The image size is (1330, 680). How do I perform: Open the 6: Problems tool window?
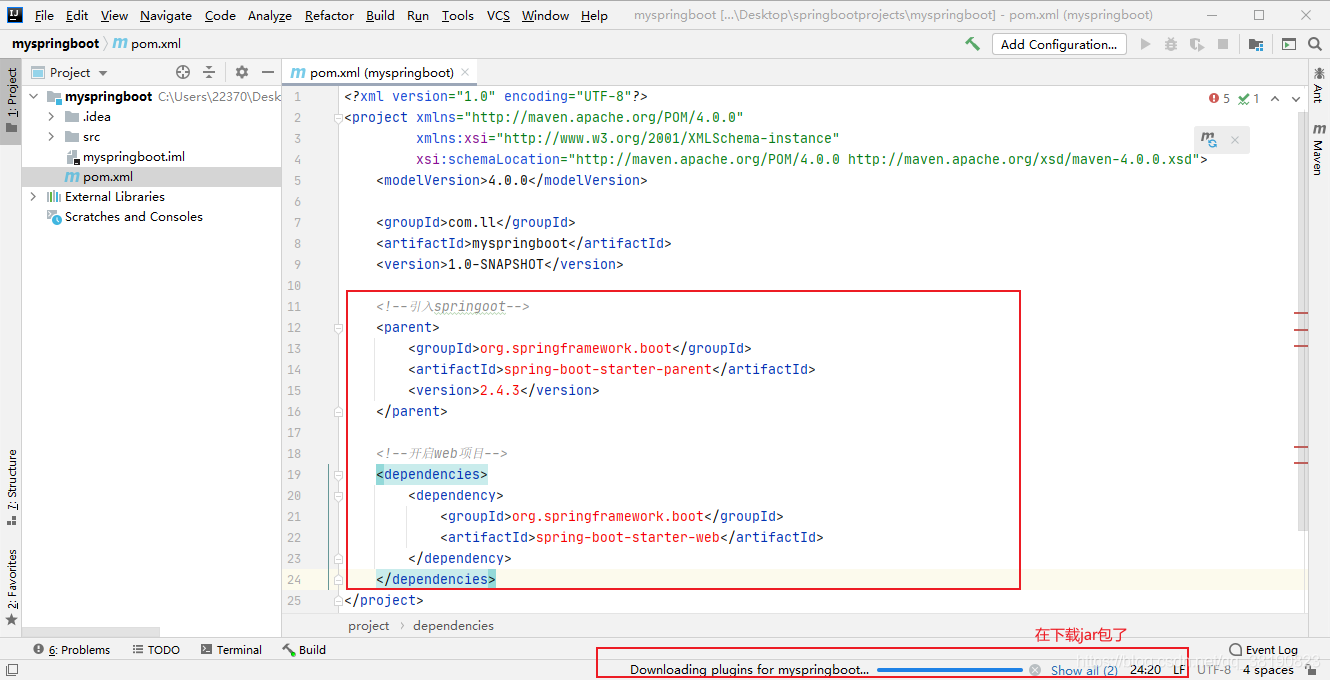72,650
